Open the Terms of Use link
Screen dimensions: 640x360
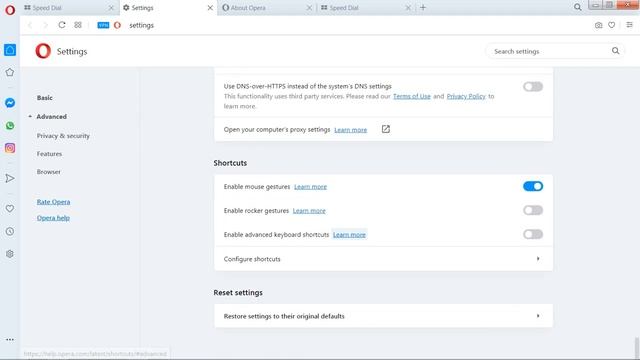point(411,96)
